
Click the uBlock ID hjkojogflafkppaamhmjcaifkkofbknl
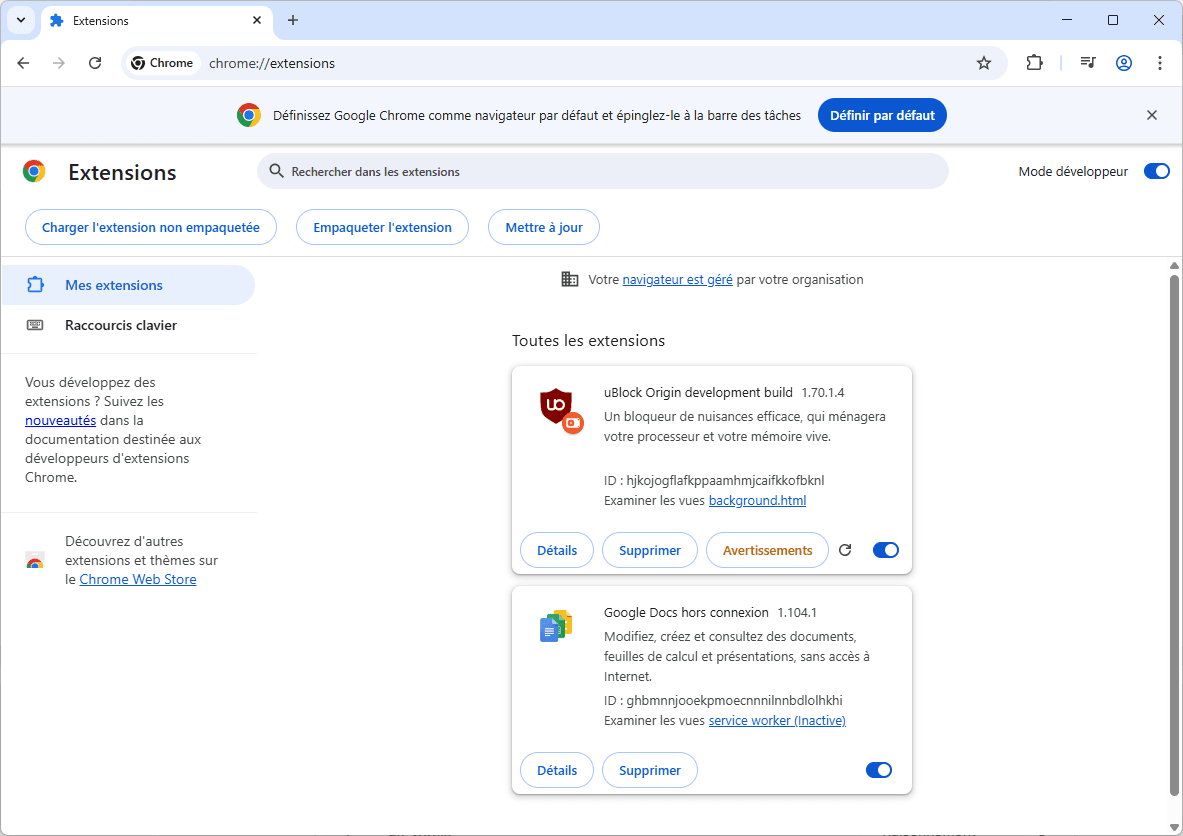[x=725, y=481]
